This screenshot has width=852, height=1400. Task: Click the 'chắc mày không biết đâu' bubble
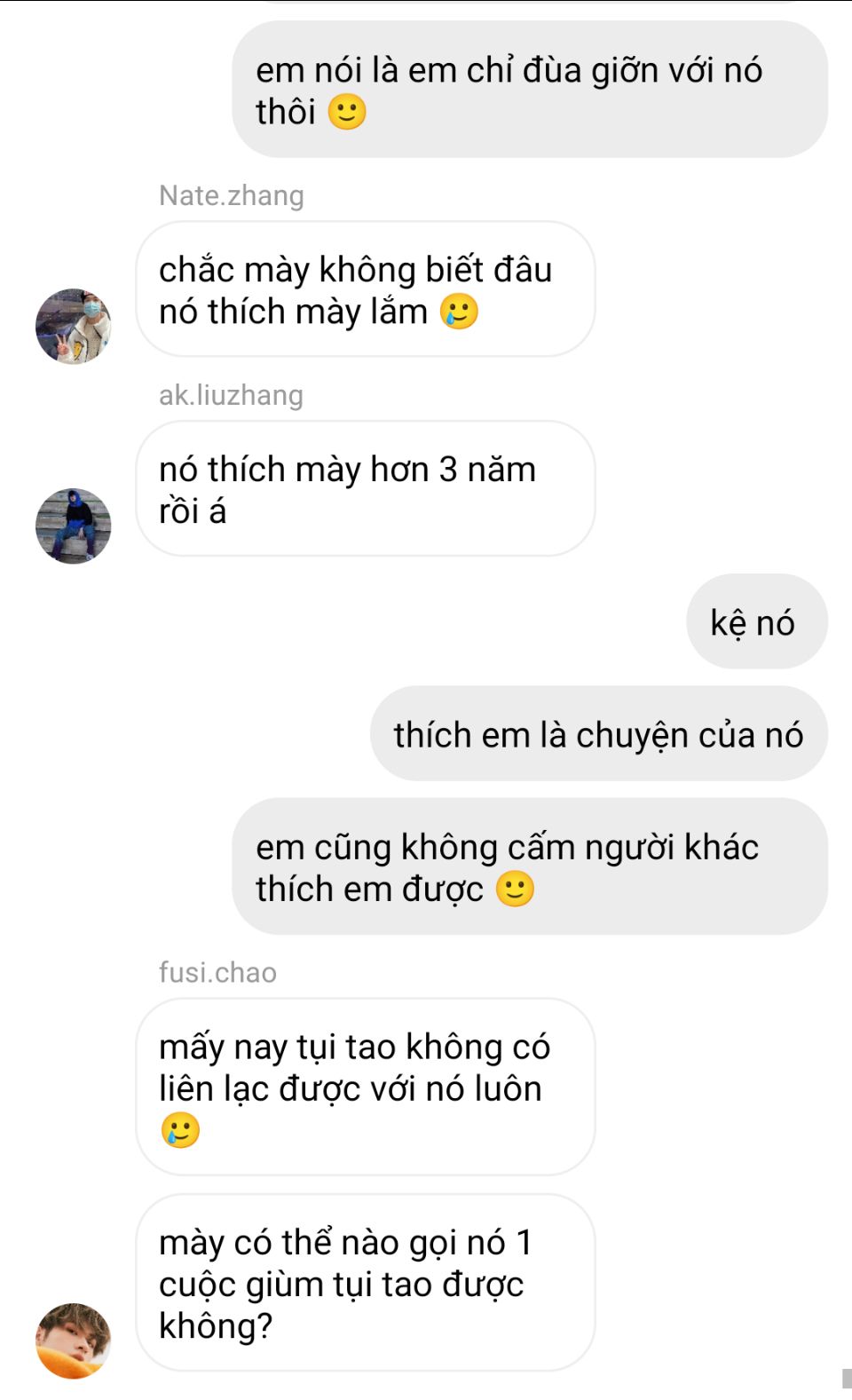click(365, 289)
